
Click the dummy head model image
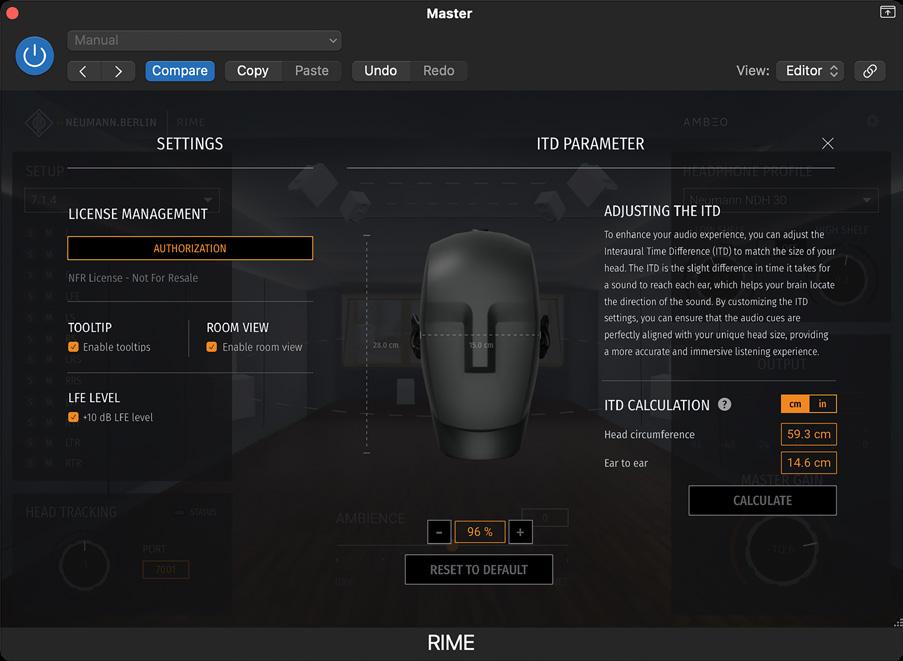pyautogui.click(x=479, y=344)
